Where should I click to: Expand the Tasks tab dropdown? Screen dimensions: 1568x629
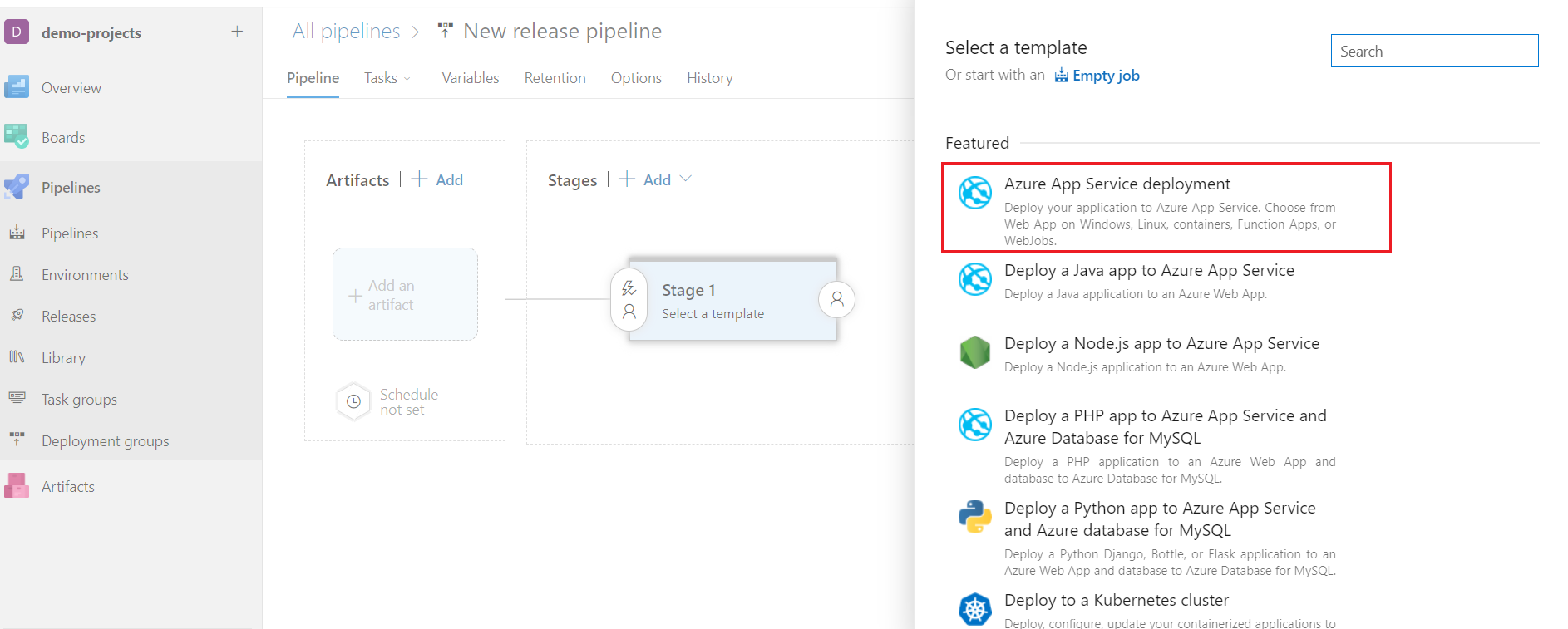[407, 79]
